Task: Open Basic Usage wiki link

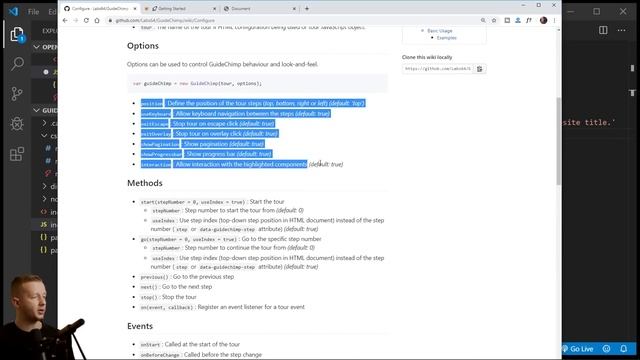Action: coord(440,31)
